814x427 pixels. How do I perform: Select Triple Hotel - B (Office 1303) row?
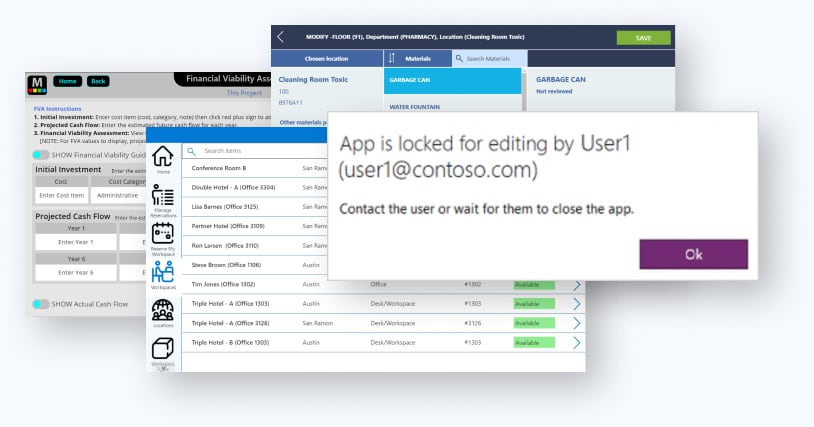384,342
